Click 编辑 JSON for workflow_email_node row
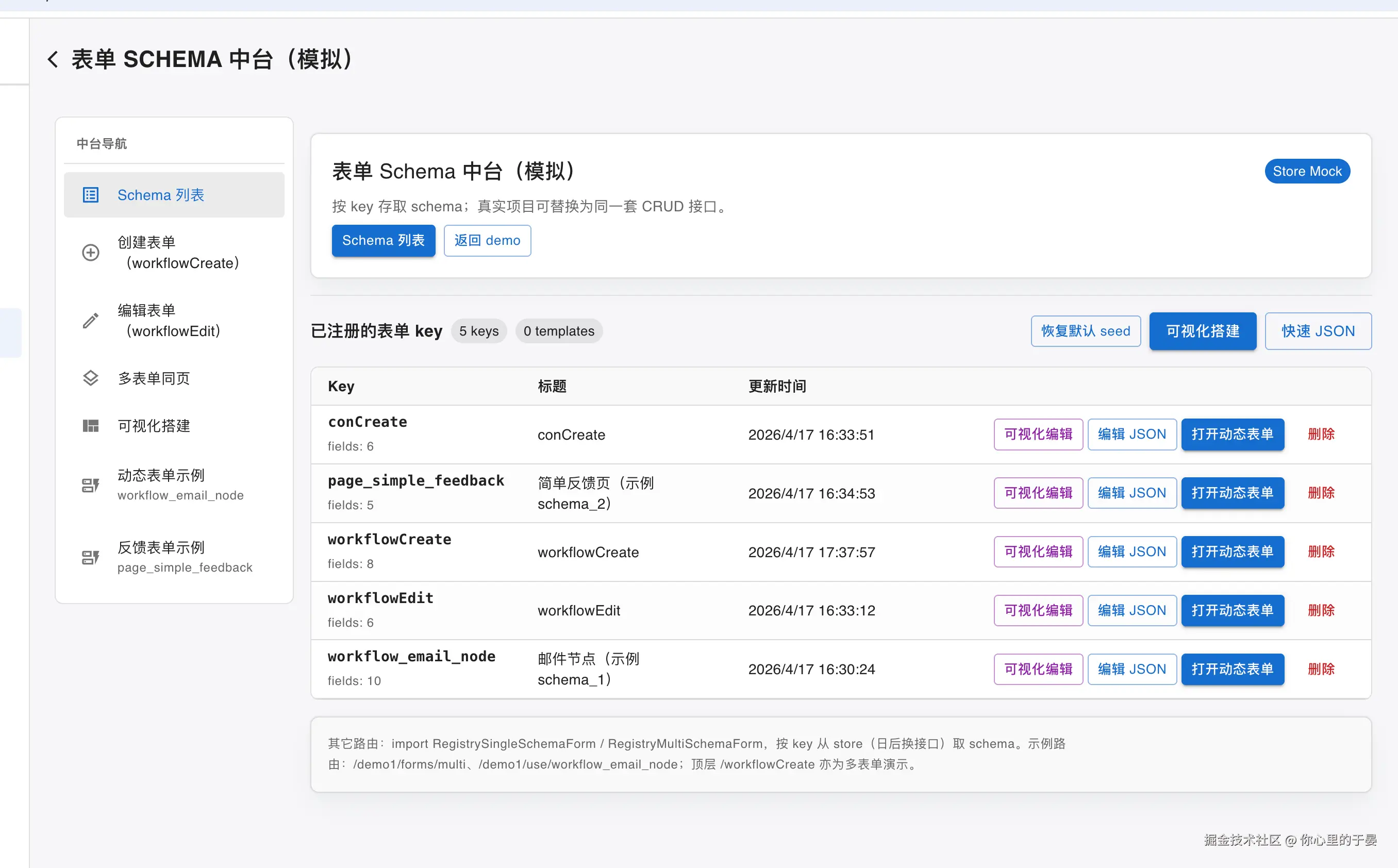1398x868 pixels. [x=1132, y=670]
